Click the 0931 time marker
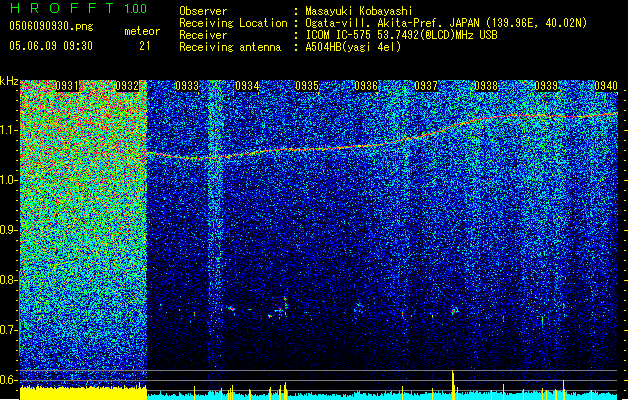 [x=67, y=86]
